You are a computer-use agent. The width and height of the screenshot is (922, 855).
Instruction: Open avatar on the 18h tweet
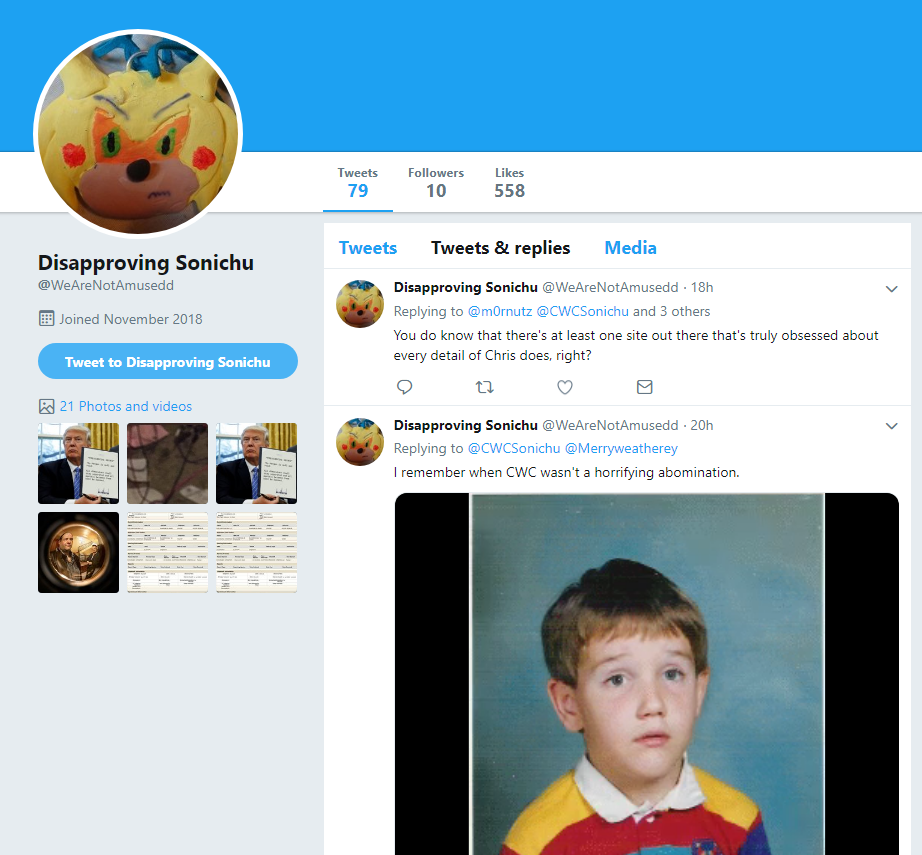coord(360,304)
